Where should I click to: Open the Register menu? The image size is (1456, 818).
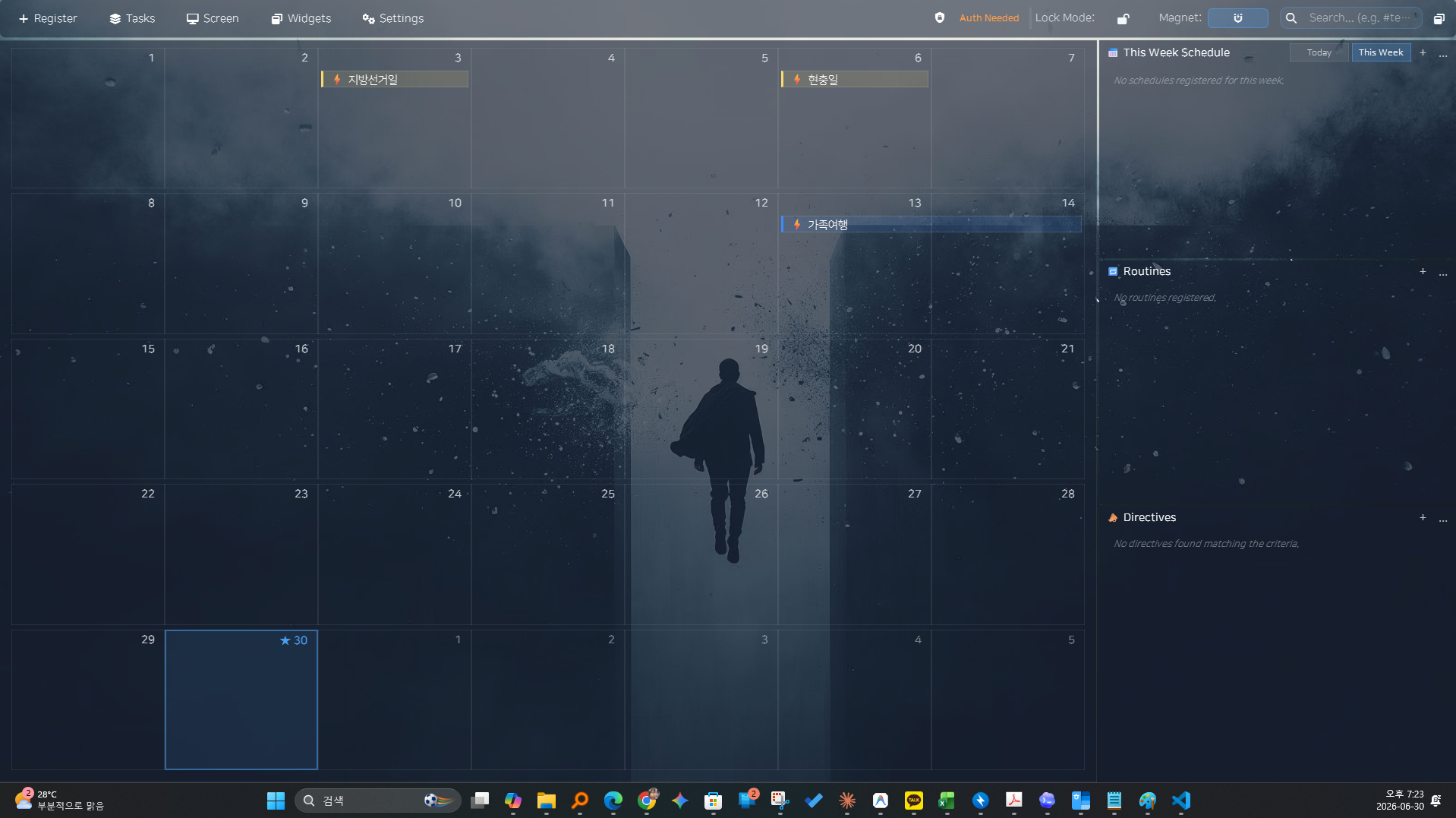[48, 18]
